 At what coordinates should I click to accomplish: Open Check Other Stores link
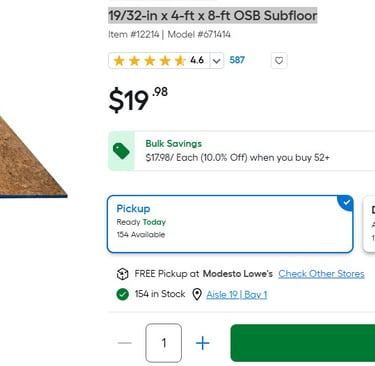click(x=321, y=274)
